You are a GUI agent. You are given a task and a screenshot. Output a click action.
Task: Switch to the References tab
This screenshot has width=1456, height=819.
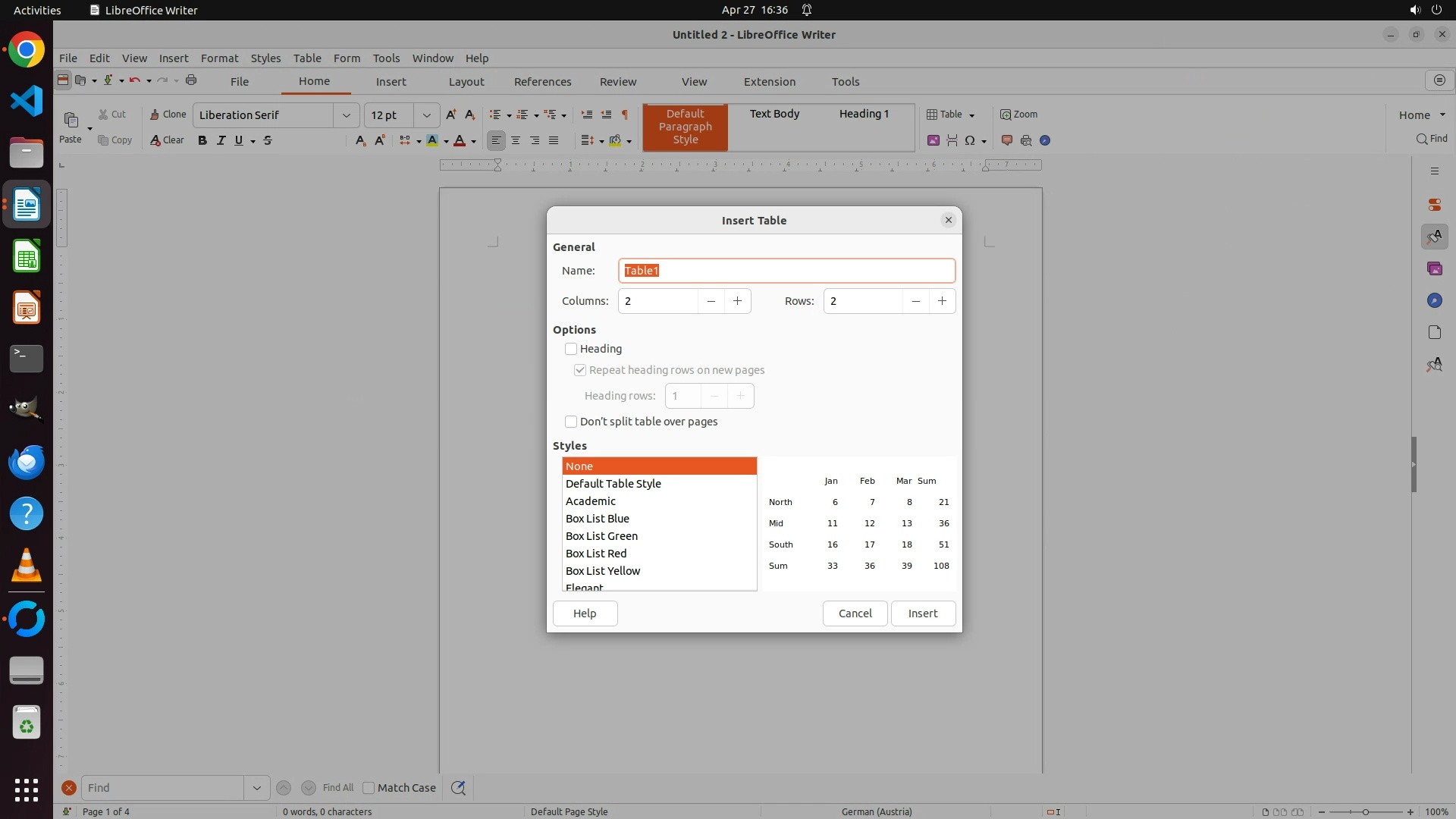point(542,82)
